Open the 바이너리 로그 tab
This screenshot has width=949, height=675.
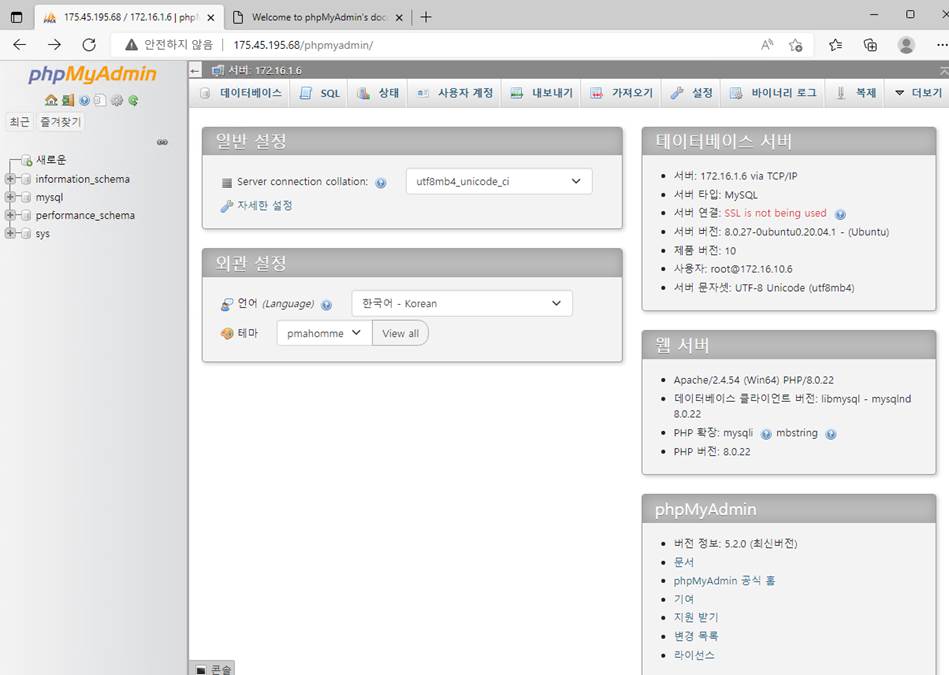coord(773,93)
